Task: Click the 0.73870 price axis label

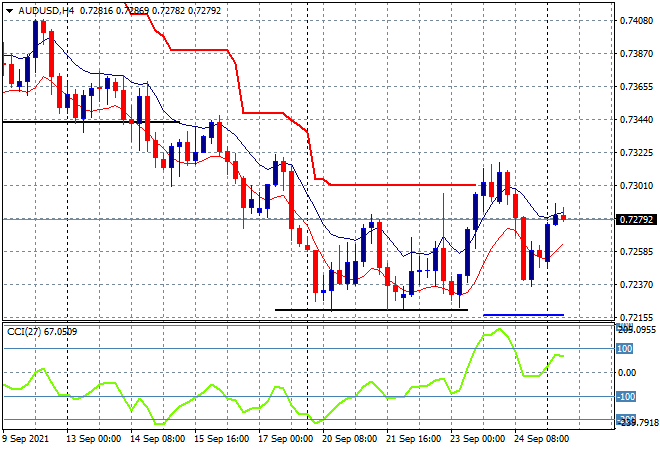Action: point(636,53)
